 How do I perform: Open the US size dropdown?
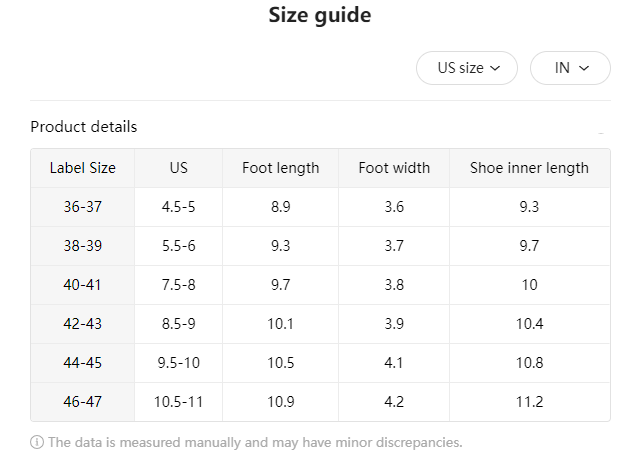(467, 68)
